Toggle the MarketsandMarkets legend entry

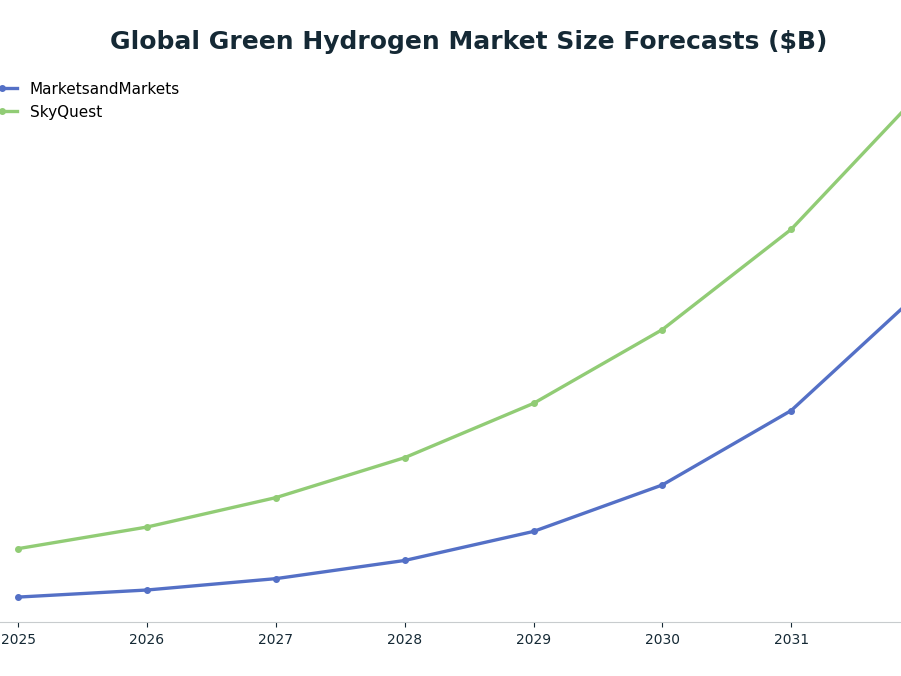click(89, 89)
